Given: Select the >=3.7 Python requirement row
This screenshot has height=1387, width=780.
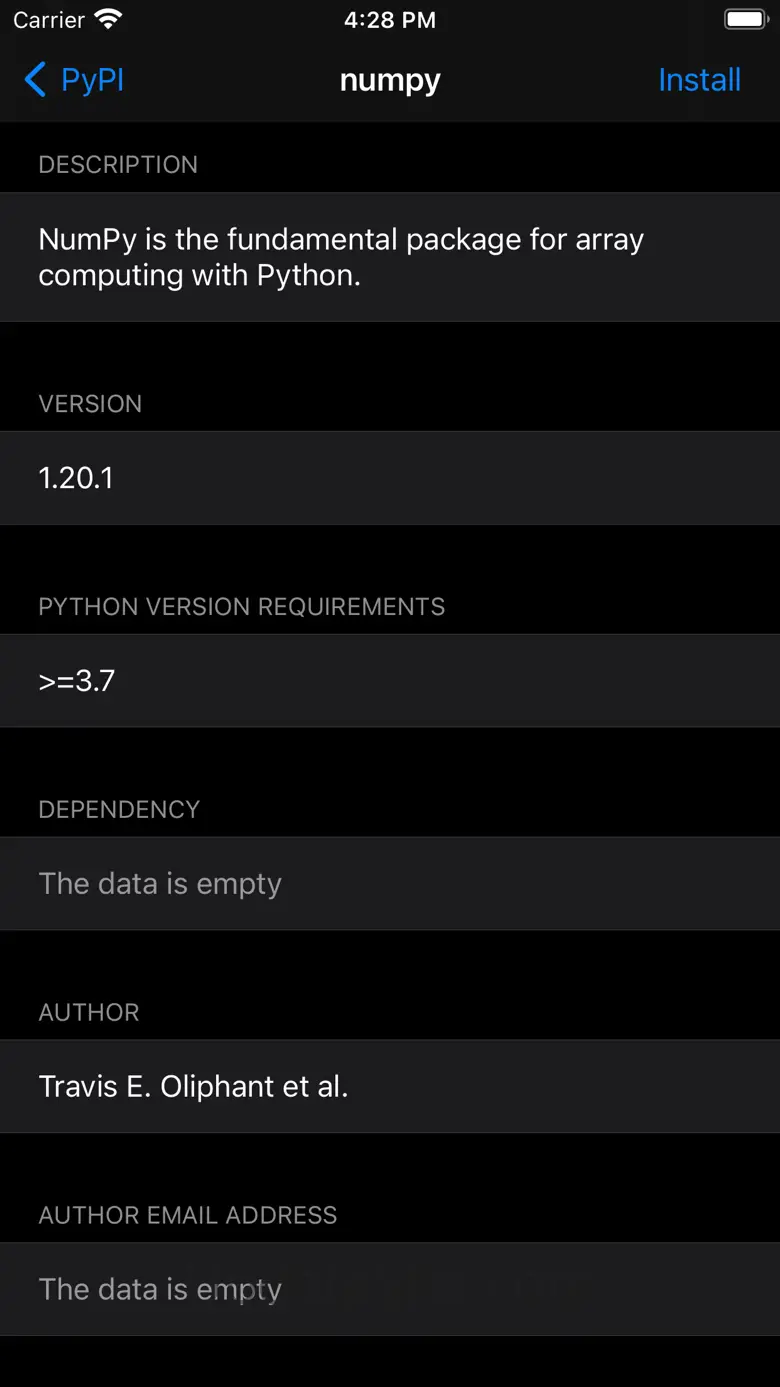Looking at the screenshot, I should pos(390,681).
